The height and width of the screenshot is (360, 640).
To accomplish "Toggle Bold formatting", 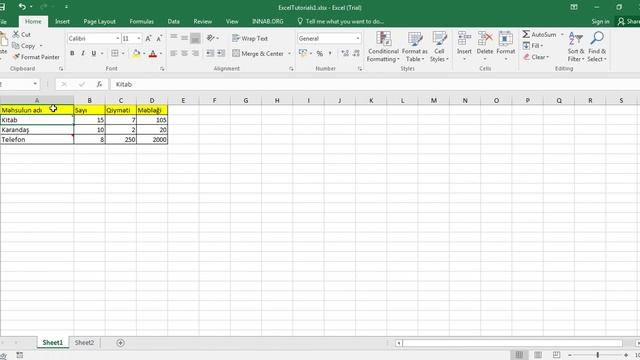I will tap(72, 53).
